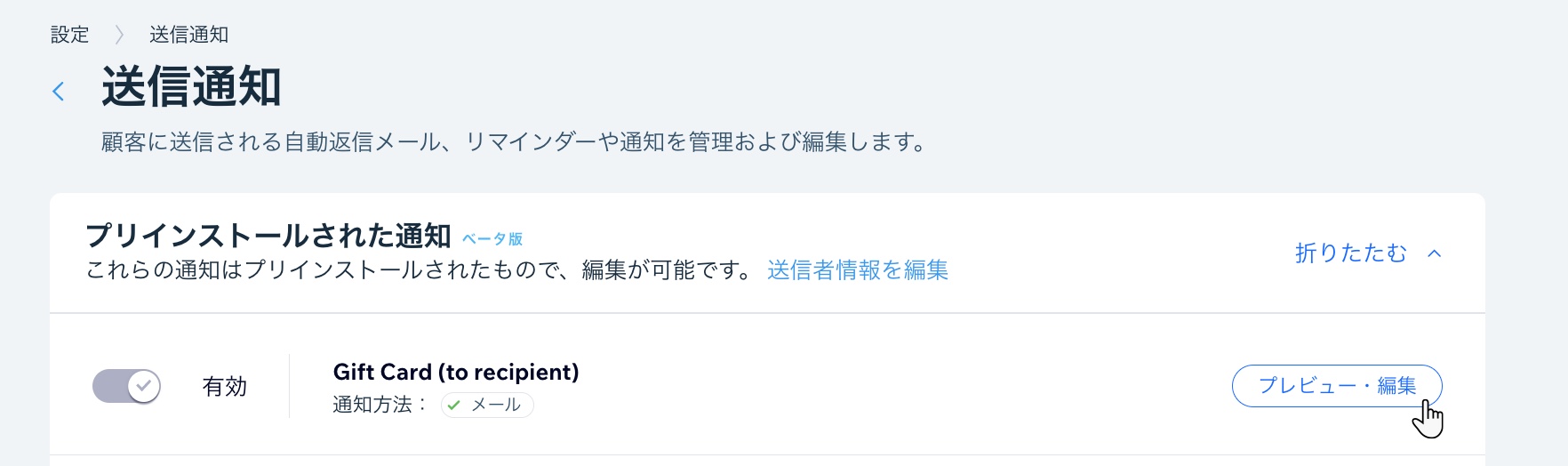Select the Gift Card (to recipient) title

pos(456,372)
